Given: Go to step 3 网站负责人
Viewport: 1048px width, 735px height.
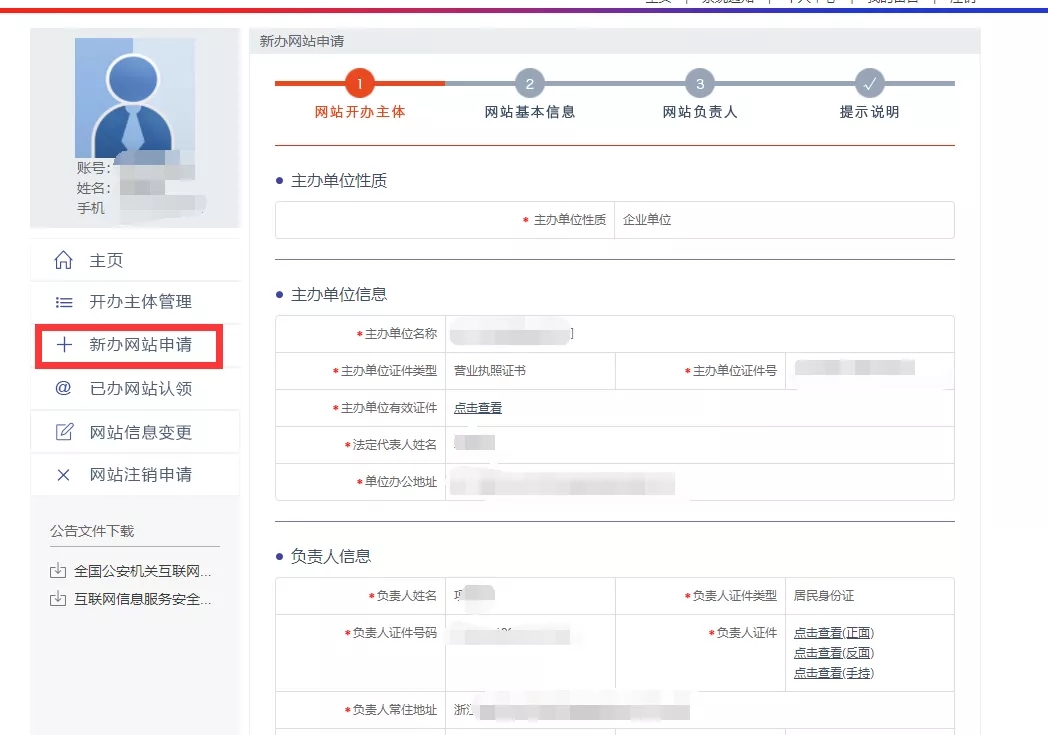Looking at the screenshot, I should tap(700, 84).
